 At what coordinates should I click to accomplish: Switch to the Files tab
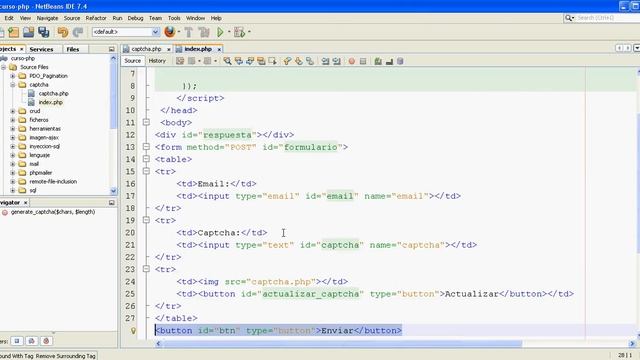(73, 49)
